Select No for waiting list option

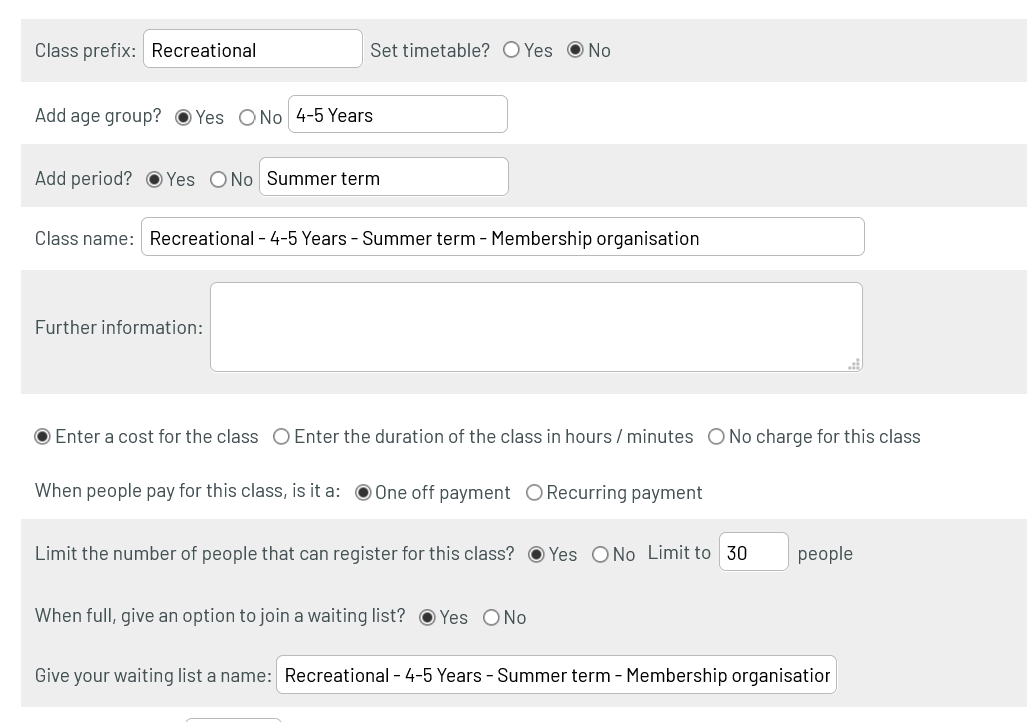(491, 618)
